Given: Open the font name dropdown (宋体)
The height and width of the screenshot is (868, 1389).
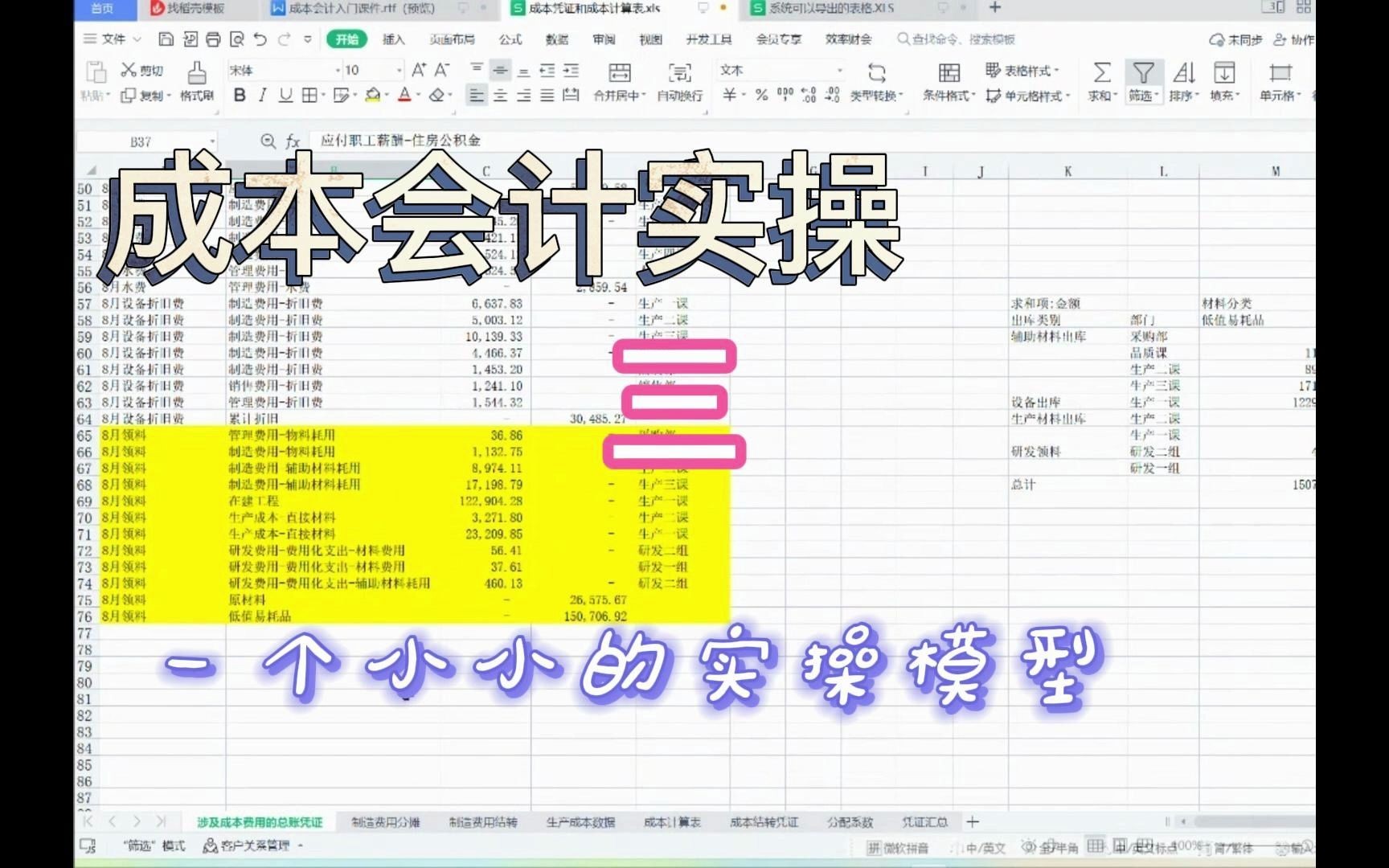Looking at the screenshot, I should [x=338, y=71].
